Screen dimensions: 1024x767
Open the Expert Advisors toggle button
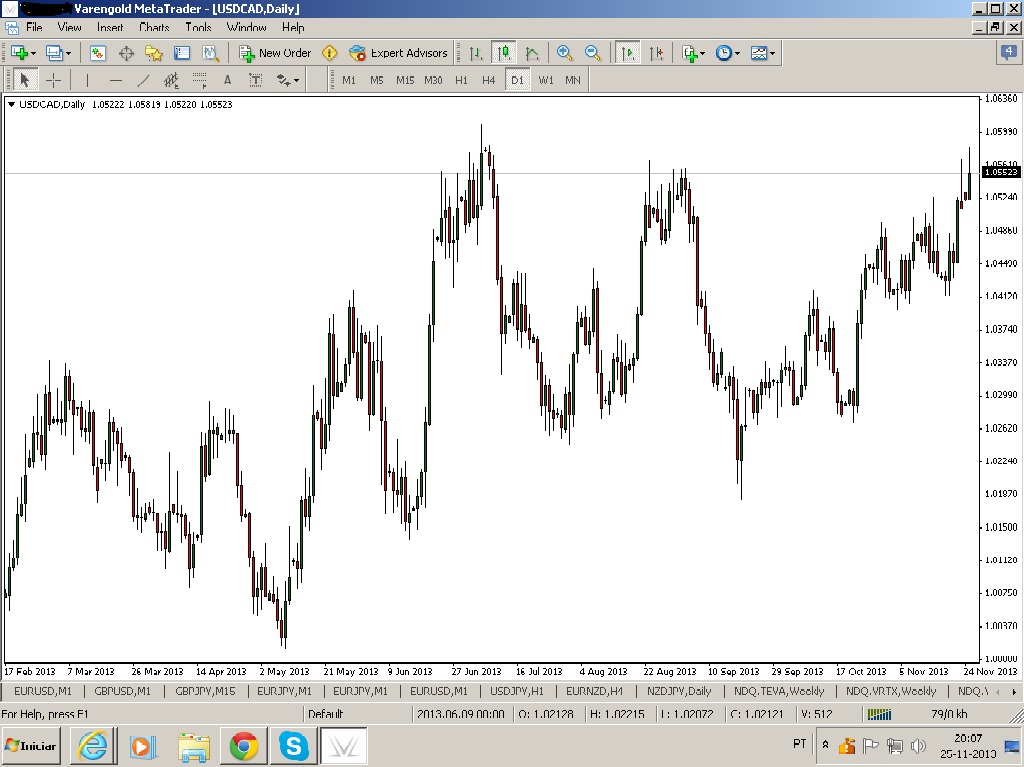point(398,53)
